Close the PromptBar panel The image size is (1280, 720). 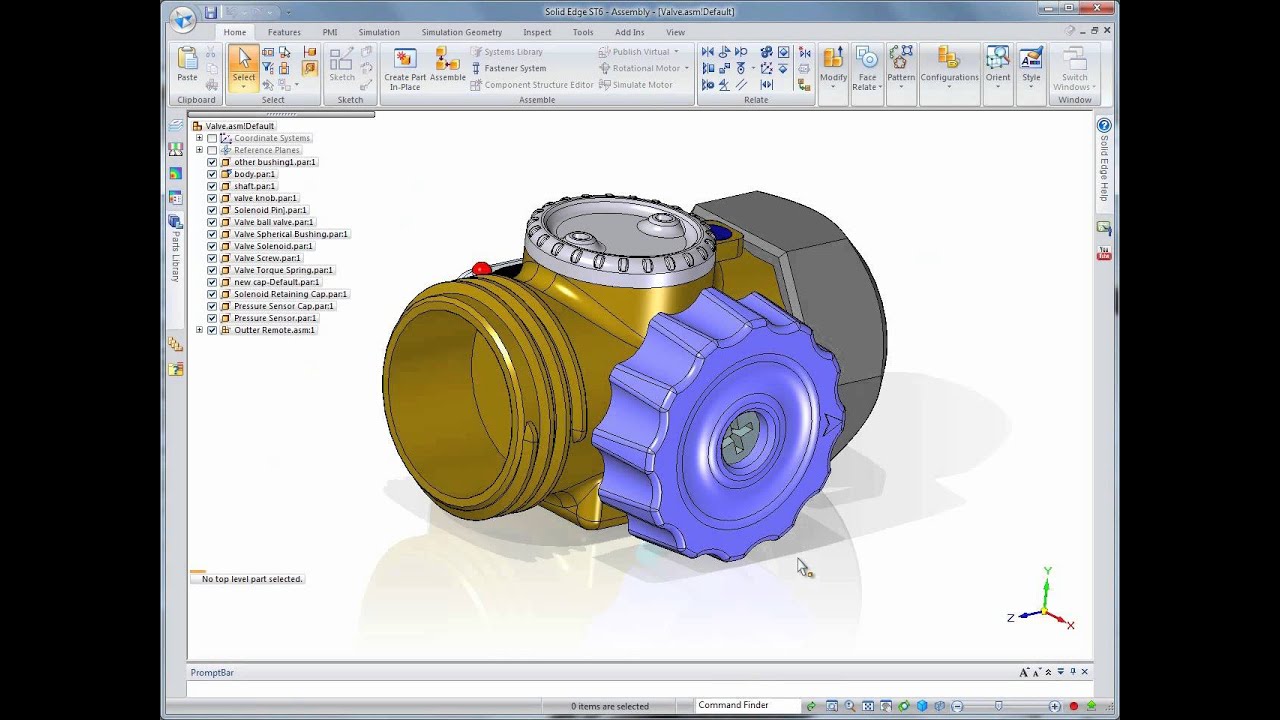(x=1085, y=672)
